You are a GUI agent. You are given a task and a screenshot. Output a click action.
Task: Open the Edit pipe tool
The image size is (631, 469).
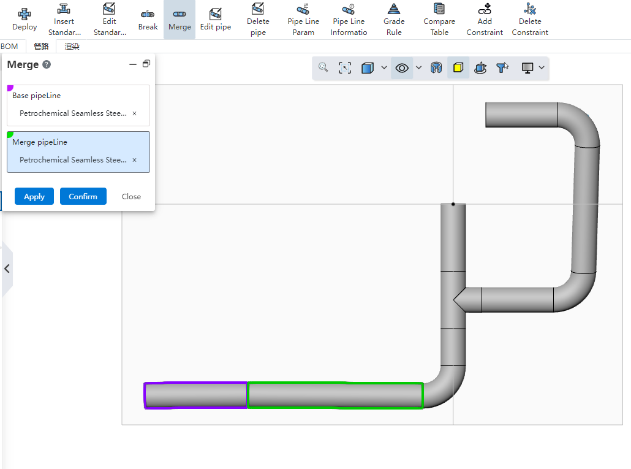(215, 20)
